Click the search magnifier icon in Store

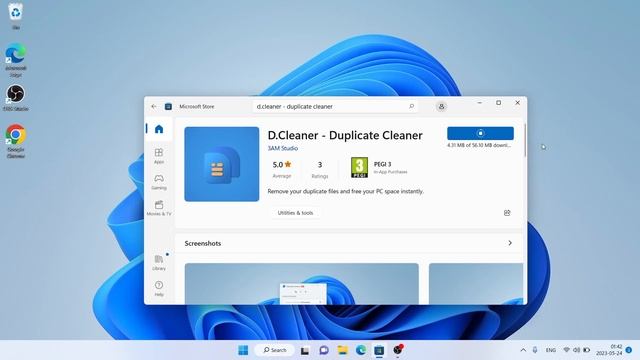[x=411, y=106]
